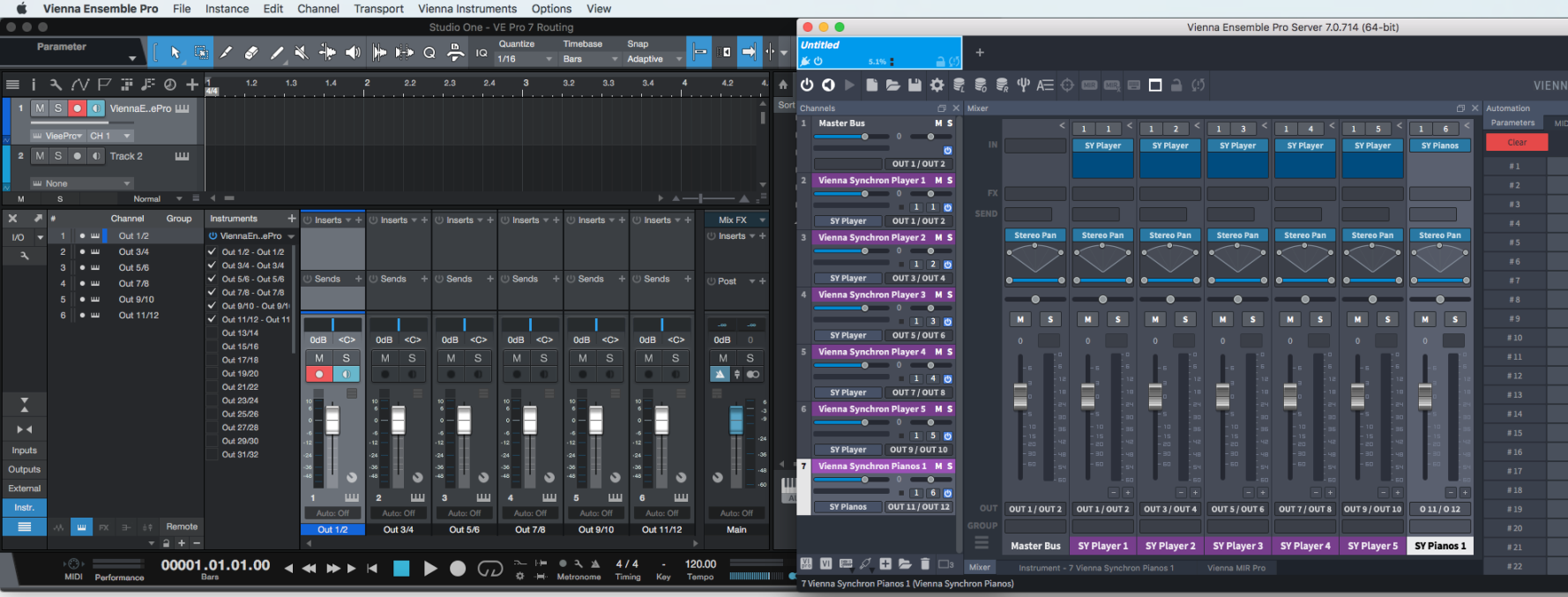Select the Range tool in Studio One toolbar
1568x597 pixels.
click(x=201, y=53)
